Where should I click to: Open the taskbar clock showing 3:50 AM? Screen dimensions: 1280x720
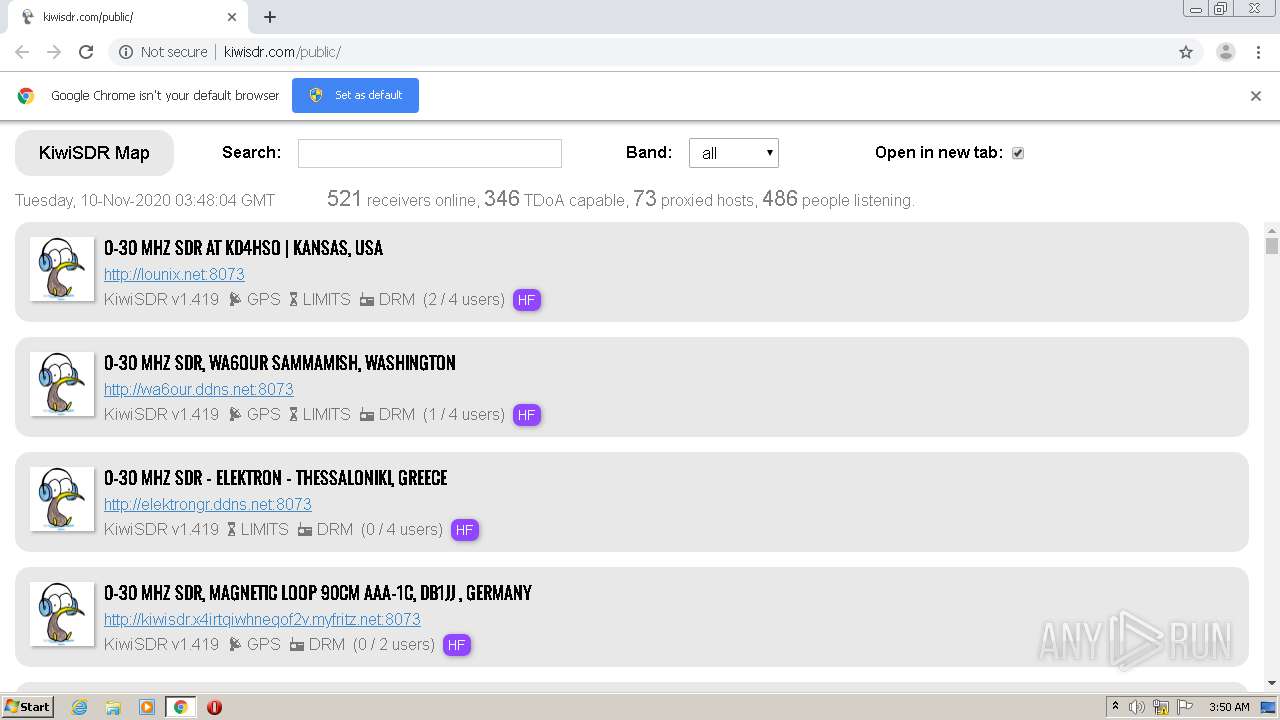tap(1229, 707)
